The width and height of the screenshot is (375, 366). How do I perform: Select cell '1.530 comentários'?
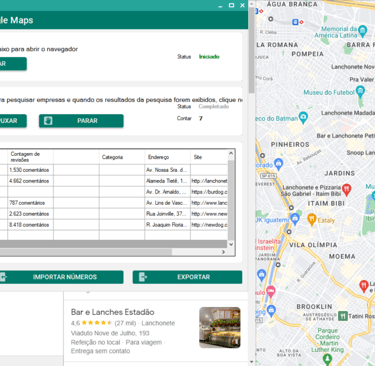pyautogui.click(x=30, y=170)
